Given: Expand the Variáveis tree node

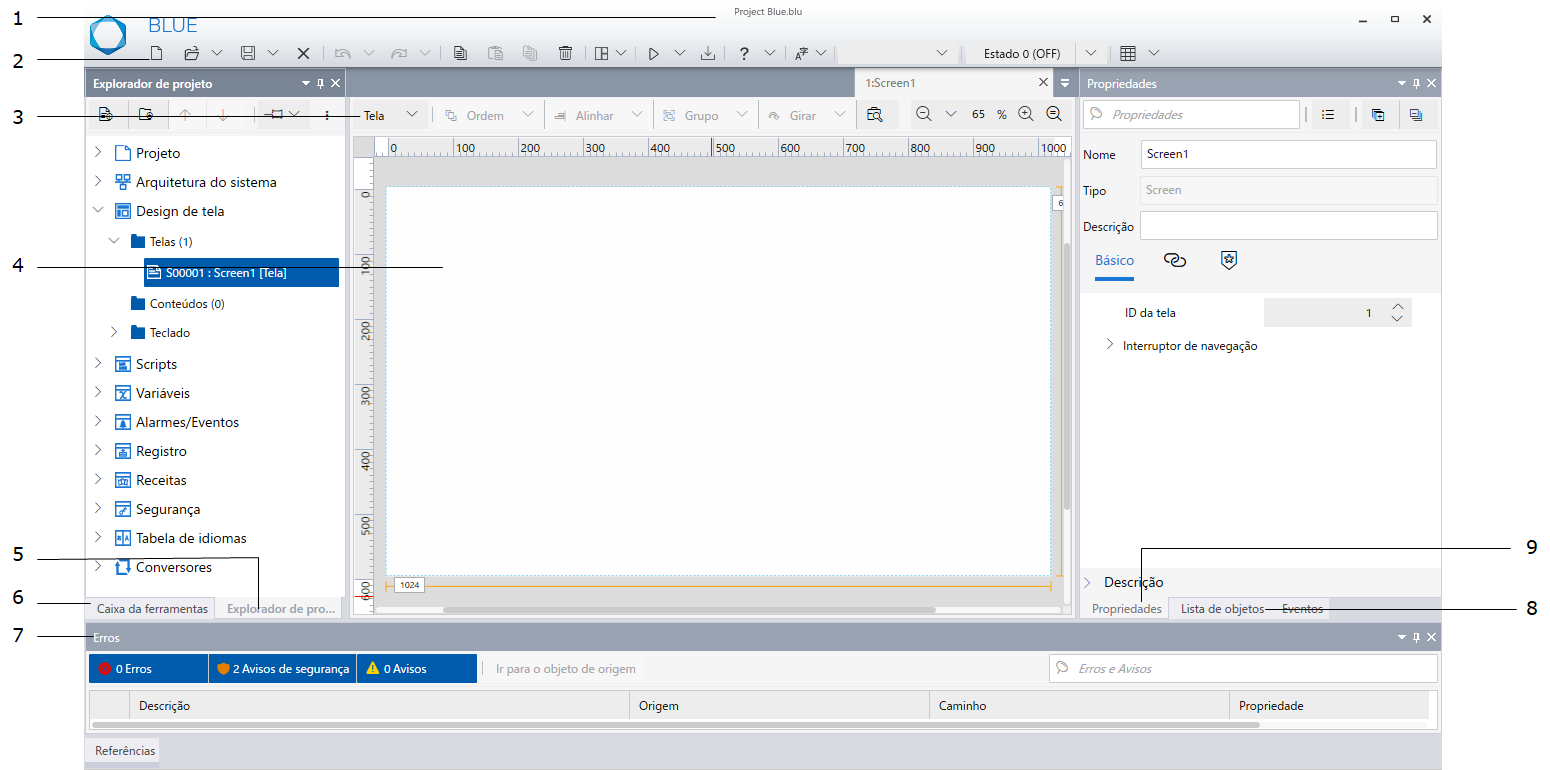Looking at the screenshot, I should [98, 393].
